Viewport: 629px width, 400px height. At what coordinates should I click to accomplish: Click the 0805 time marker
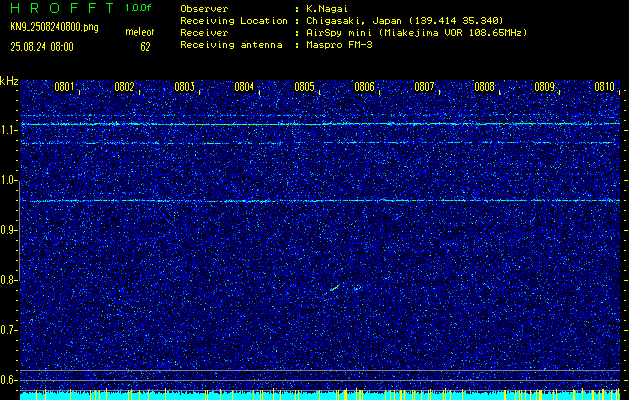click(304, 87)
